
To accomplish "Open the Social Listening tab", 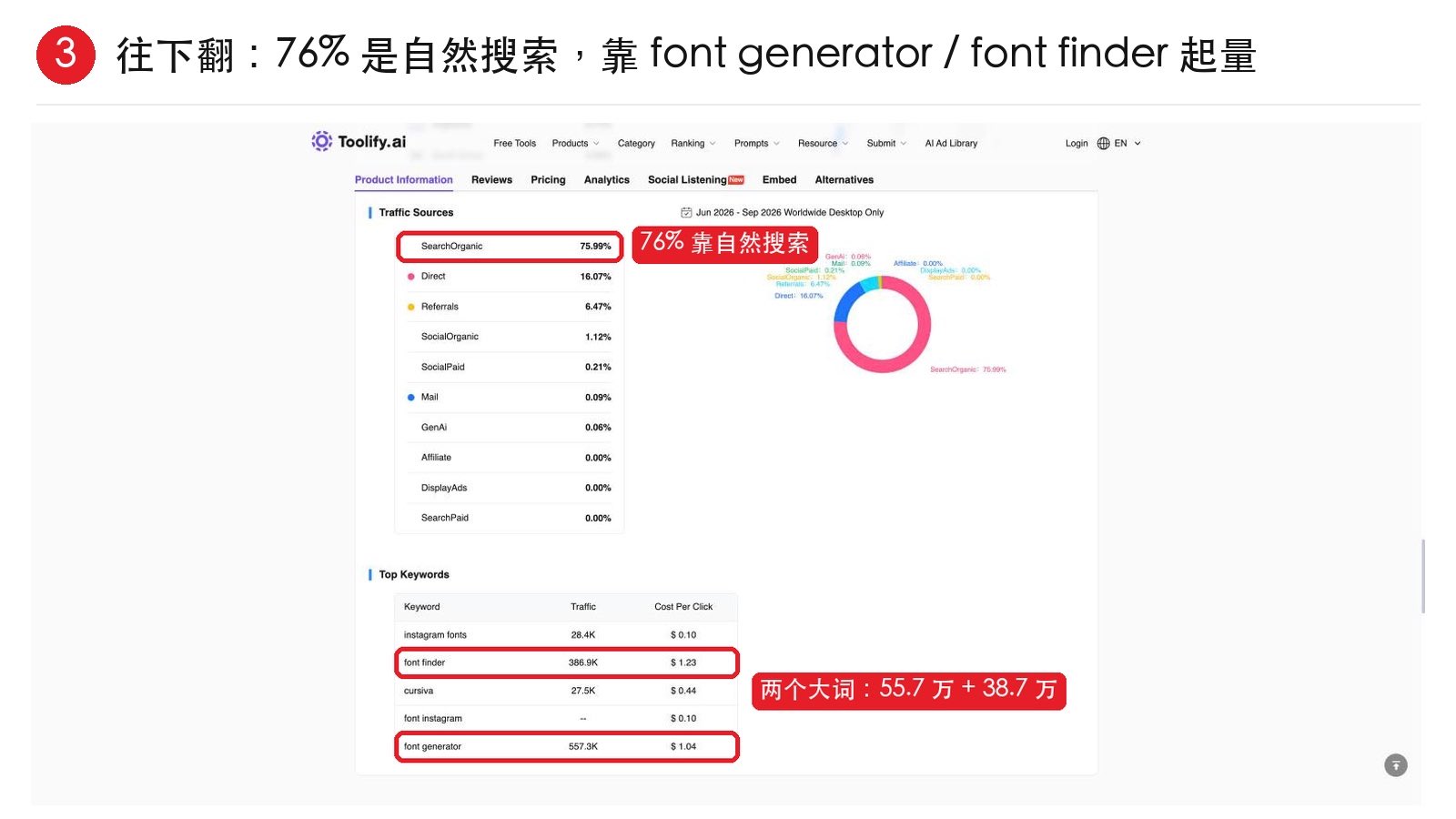I will tap(695, 179).
